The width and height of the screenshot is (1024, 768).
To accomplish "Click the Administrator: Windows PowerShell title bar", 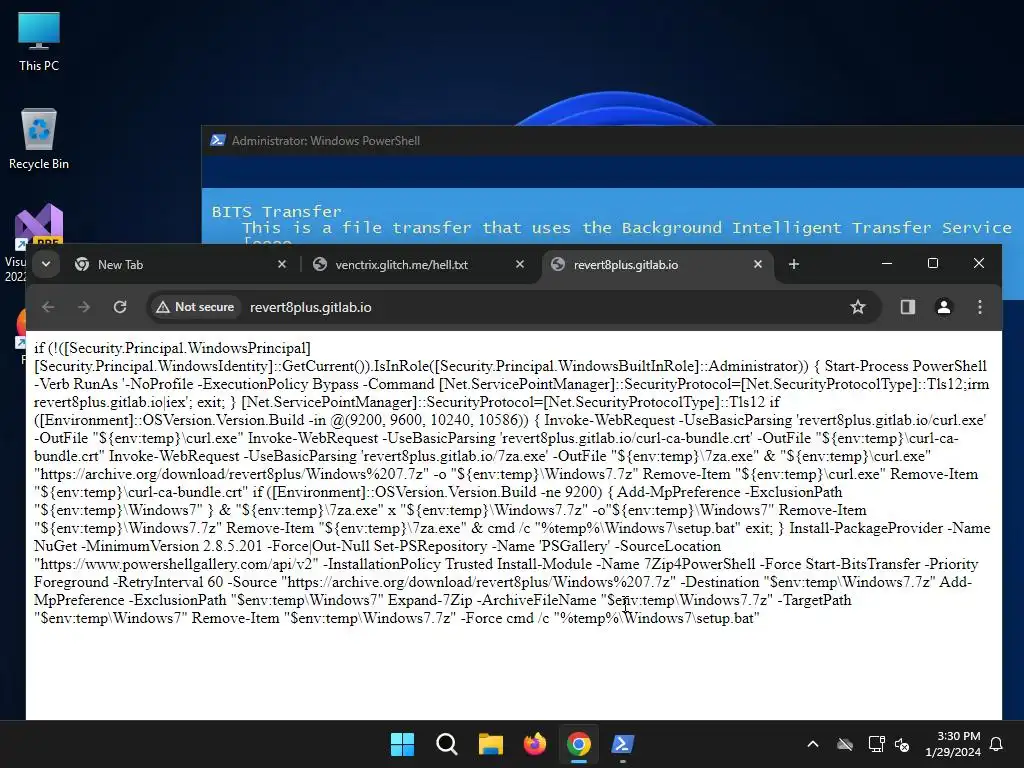I will (x=613, y=140).
